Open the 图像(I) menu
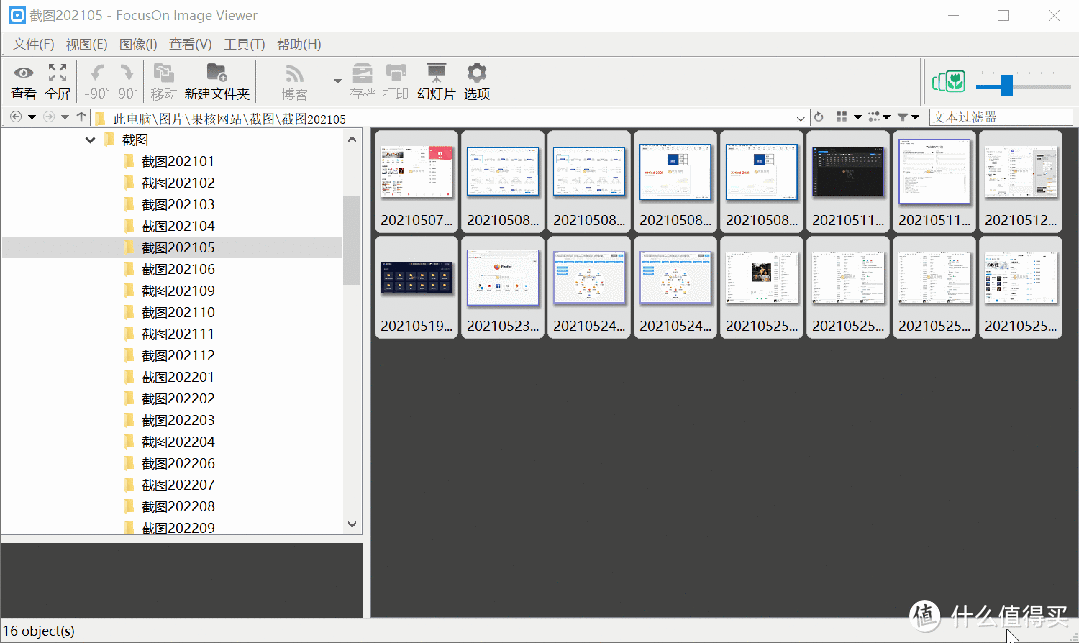1079x643 pixels. (138, 44)
